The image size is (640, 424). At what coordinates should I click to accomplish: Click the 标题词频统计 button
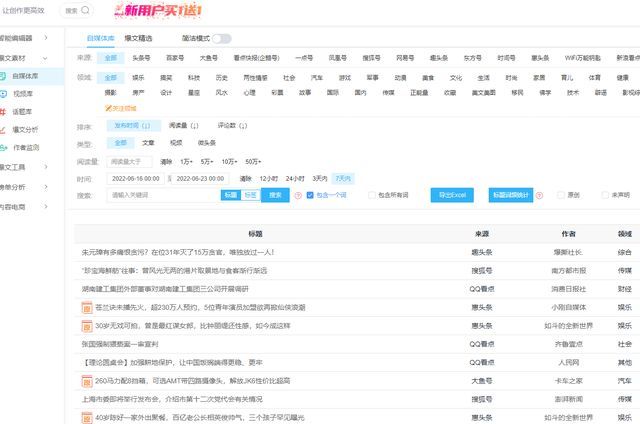pyautogui.click(x=511, y=195)
